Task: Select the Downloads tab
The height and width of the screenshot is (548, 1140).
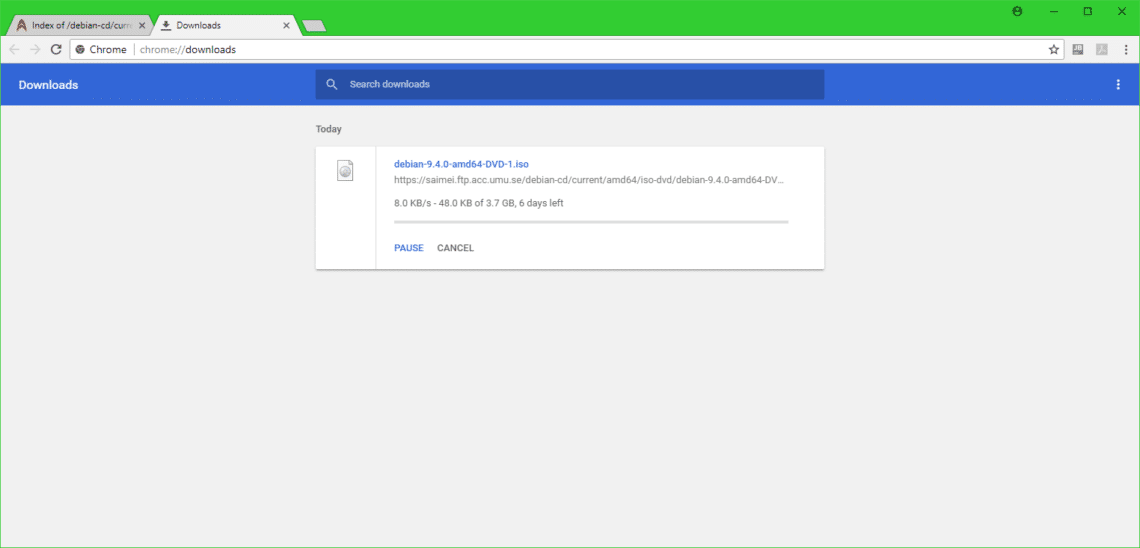Action: 226,25
